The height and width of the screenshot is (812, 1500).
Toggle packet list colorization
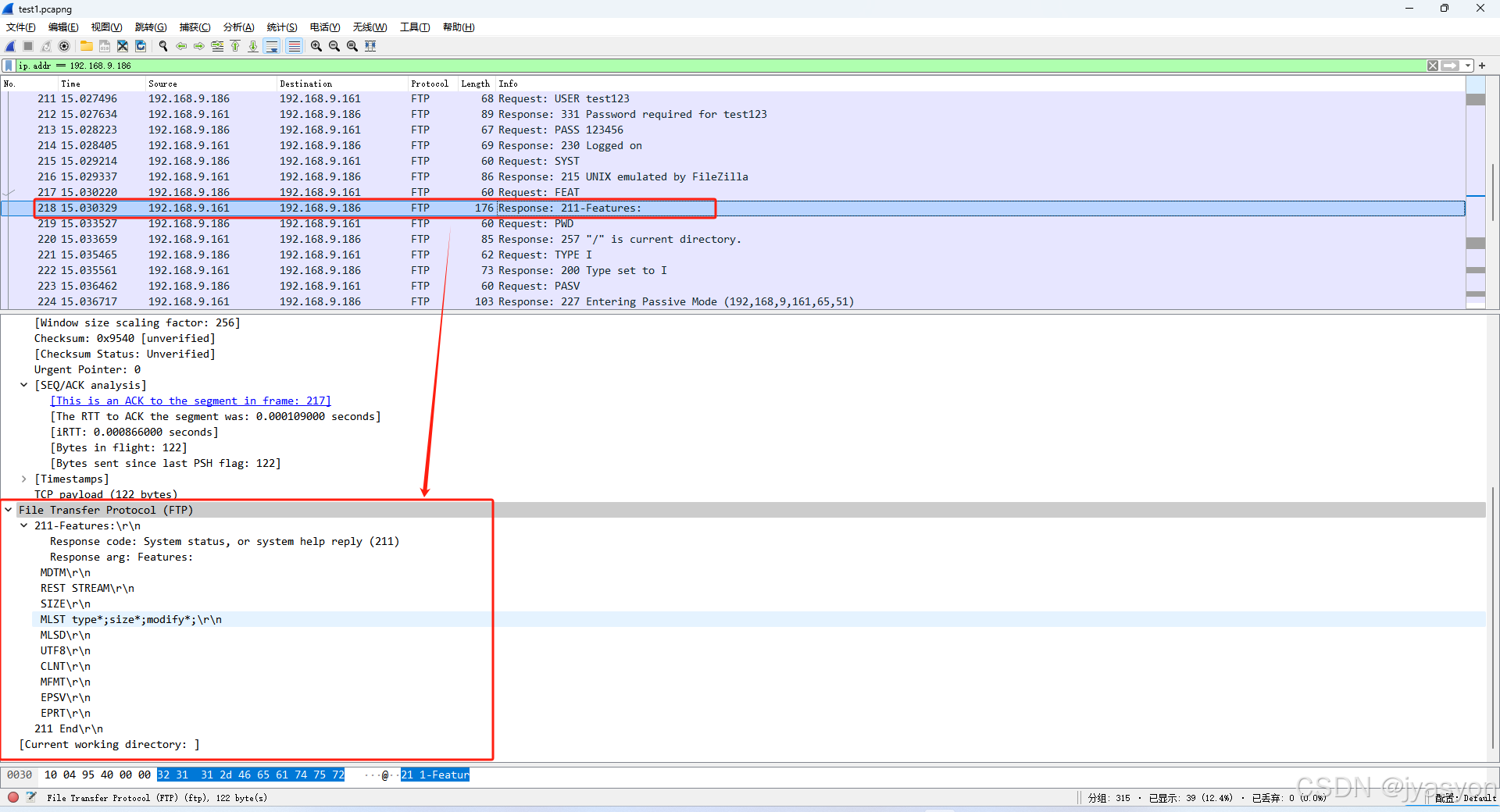coord(294,46)
